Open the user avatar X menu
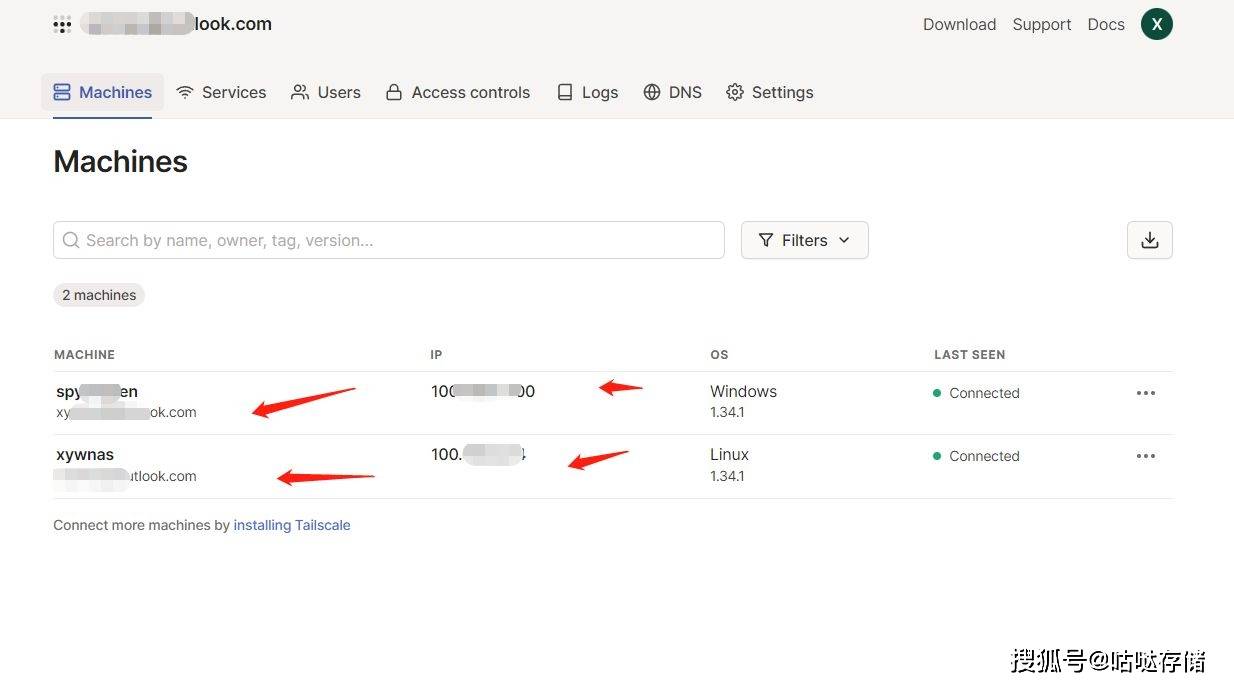The width and height of the screenshot is (1234, 687). (x=1157, y=24)
